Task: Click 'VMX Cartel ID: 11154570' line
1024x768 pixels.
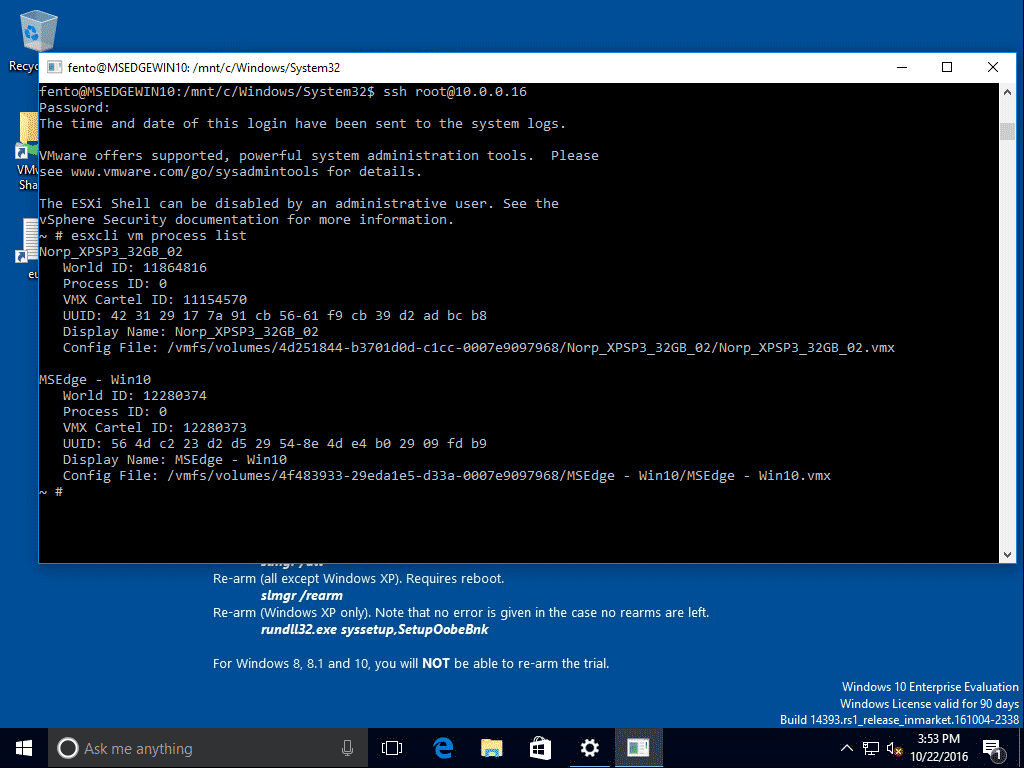Action: (x=155, y=299)
